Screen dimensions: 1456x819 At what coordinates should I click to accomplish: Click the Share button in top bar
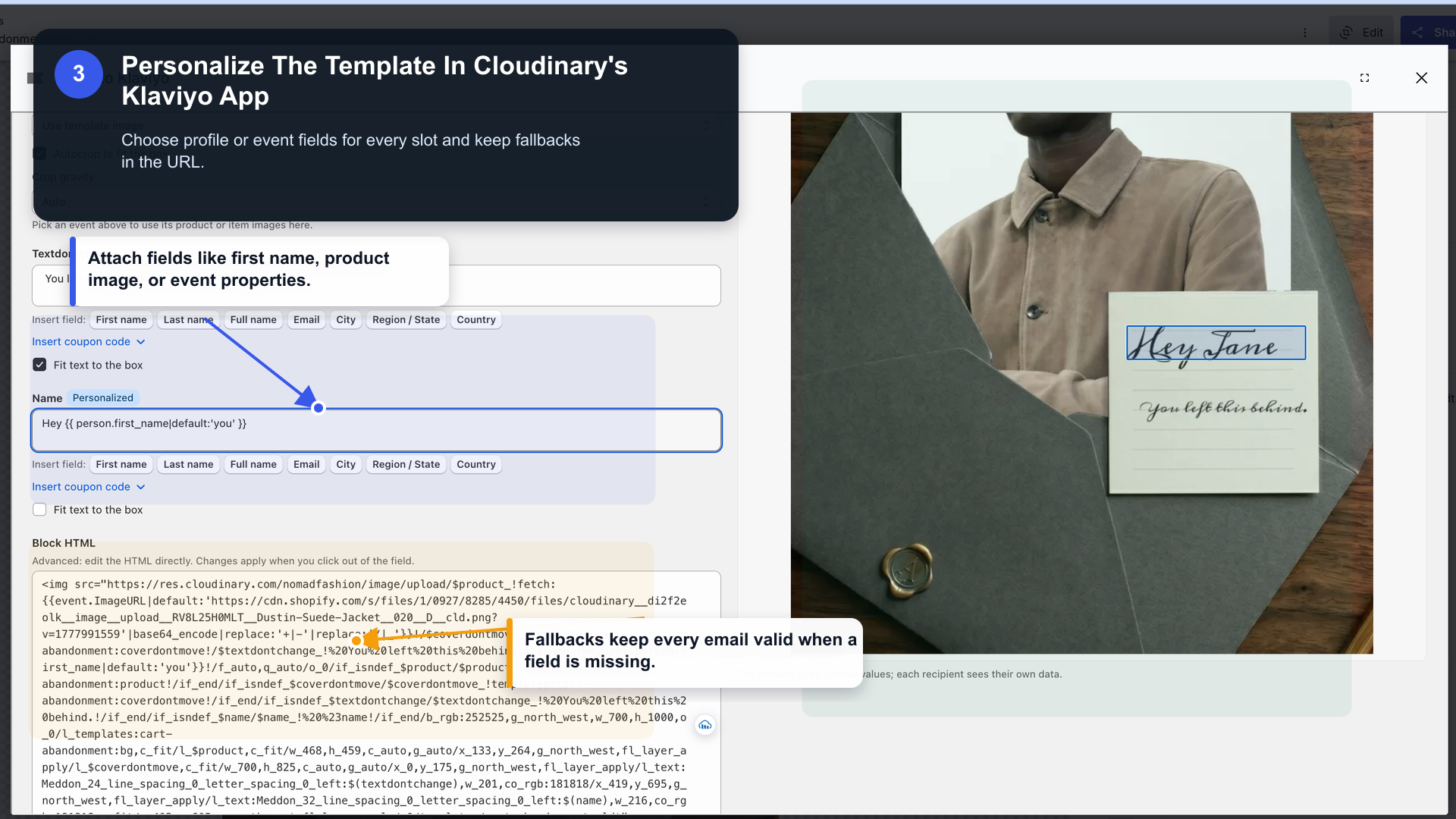1429,33
